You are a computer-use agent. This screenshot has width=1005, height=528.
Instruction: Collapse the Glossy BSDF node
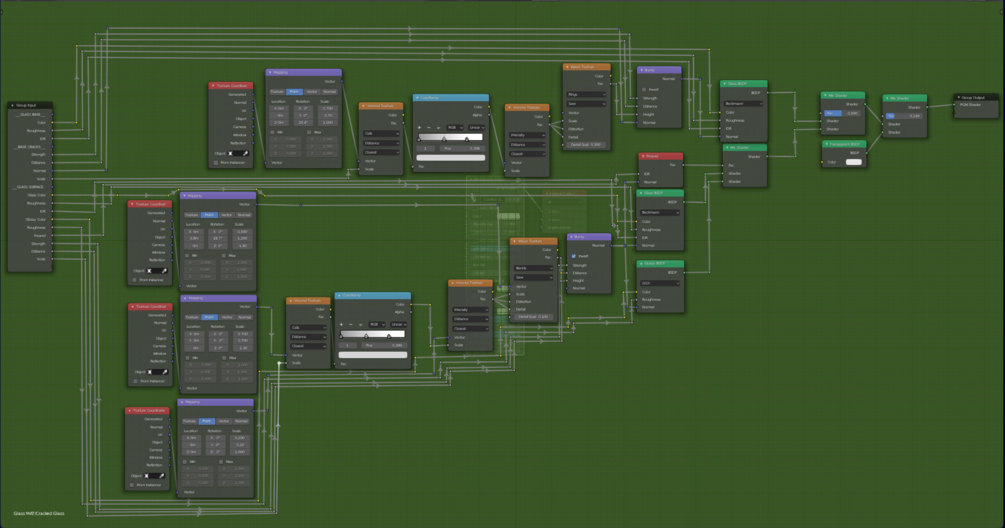pyautogui.click(x=641, y=263)
